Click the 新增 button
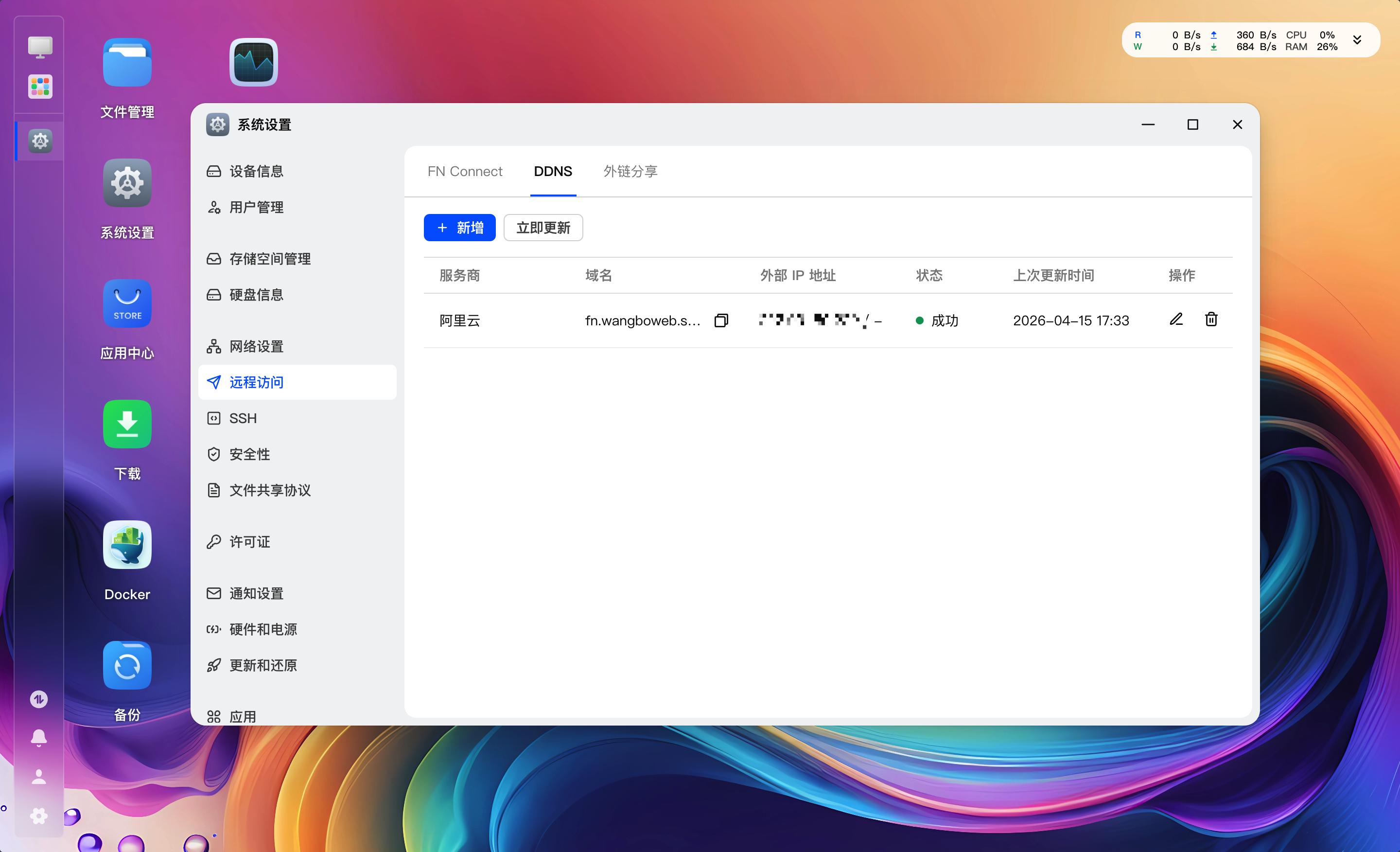 coord(459,228)
